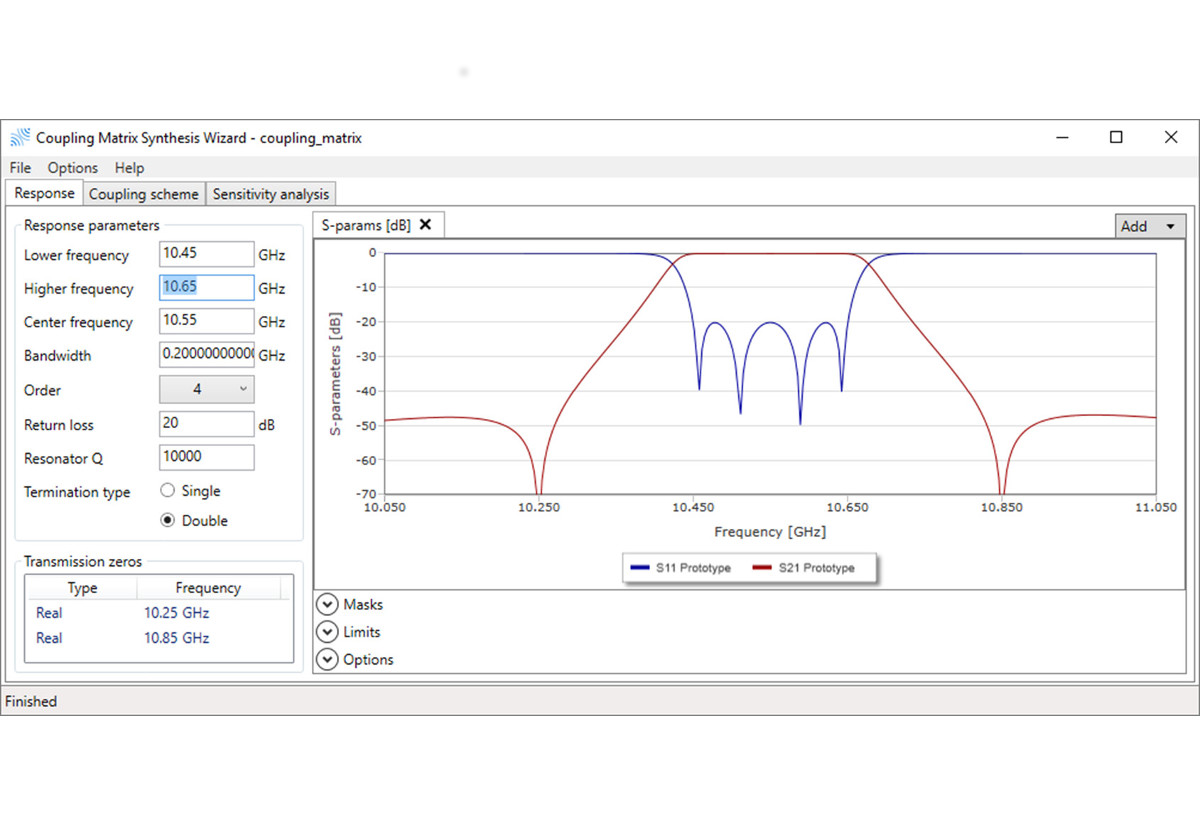Screen dimensions: 1200x840
Task: Expand the Limits section
Action: (x=327, y=632)
